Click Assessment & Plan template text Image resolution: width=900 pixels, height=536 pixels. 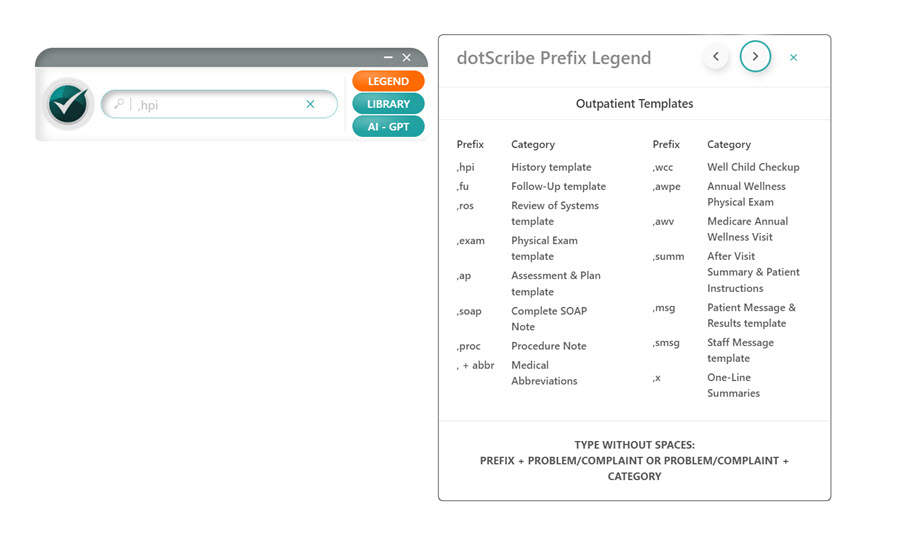click(556, 283)
